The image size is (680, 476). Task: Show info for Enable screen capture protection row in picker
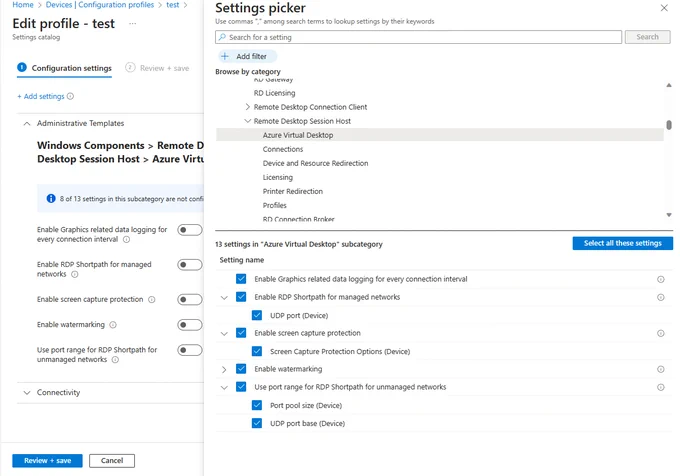660,333
